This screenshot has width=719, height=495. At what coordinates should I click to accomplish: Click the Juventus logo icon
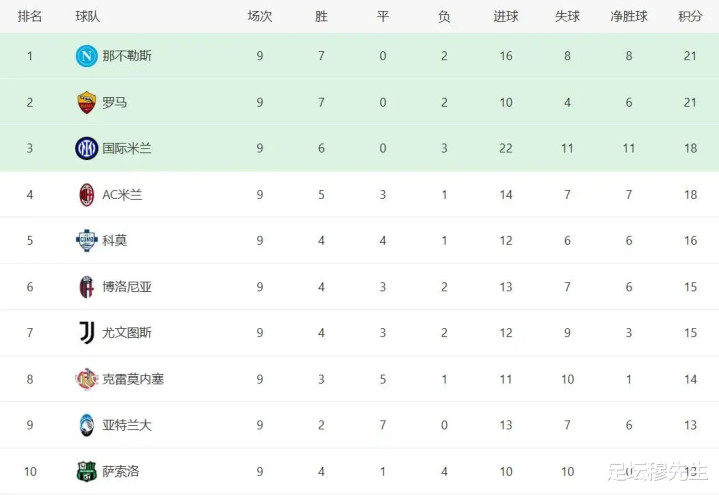click(87, 333)
